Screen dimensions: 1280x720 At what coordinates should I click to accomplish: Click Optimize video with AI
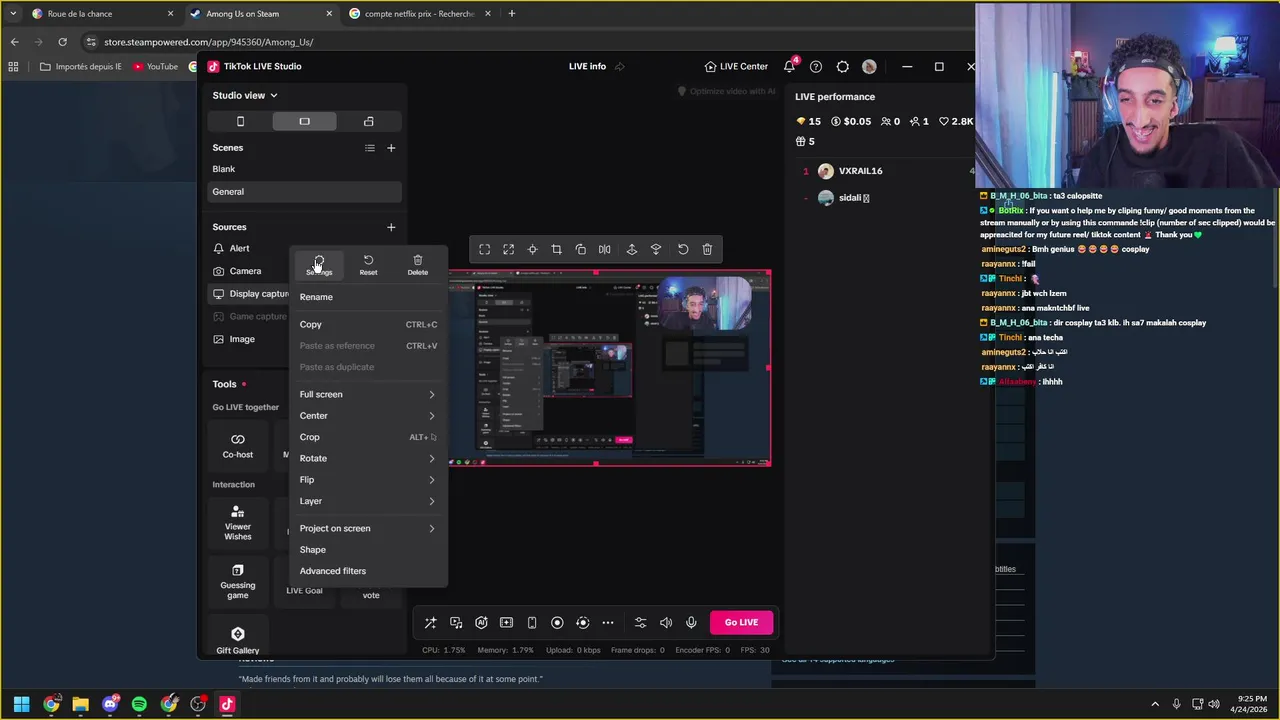[727, 91]
